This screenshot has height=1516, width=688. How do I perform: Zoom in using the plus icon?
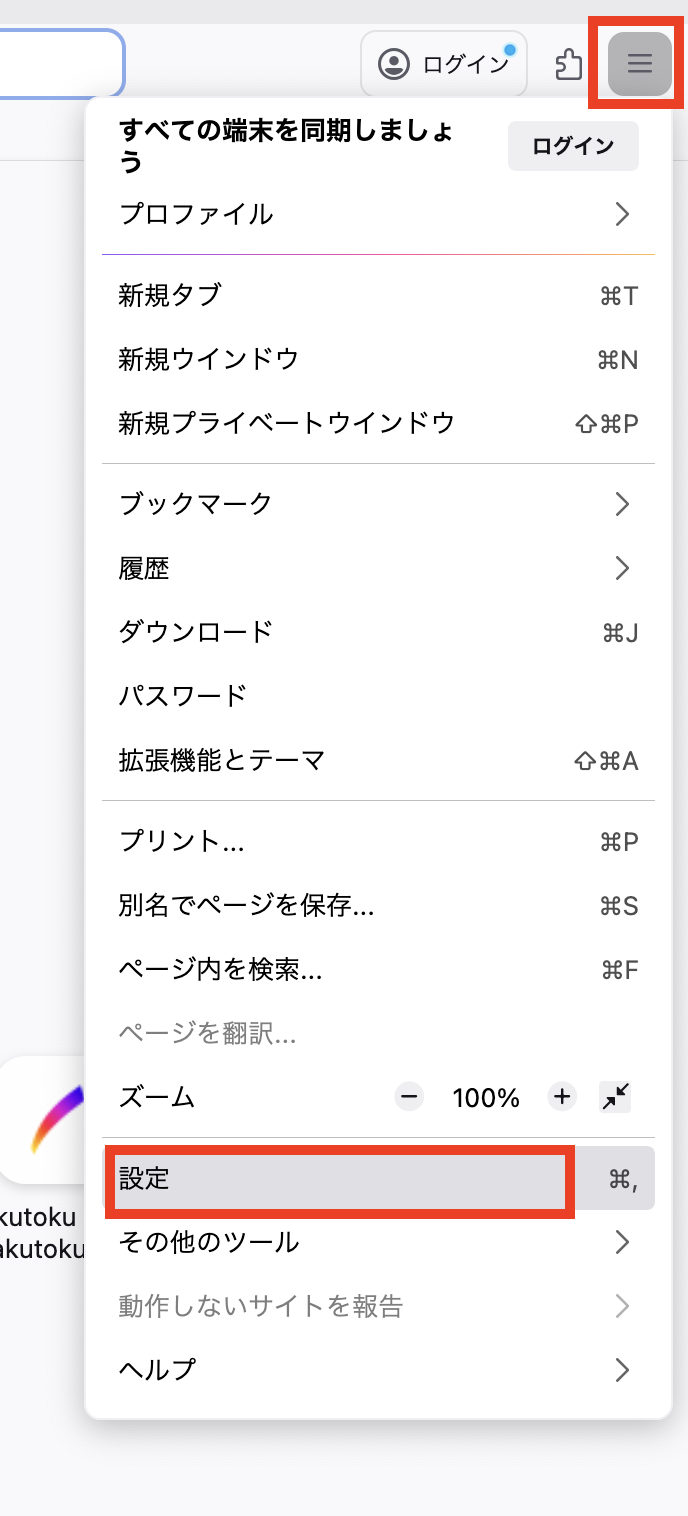561,1097
